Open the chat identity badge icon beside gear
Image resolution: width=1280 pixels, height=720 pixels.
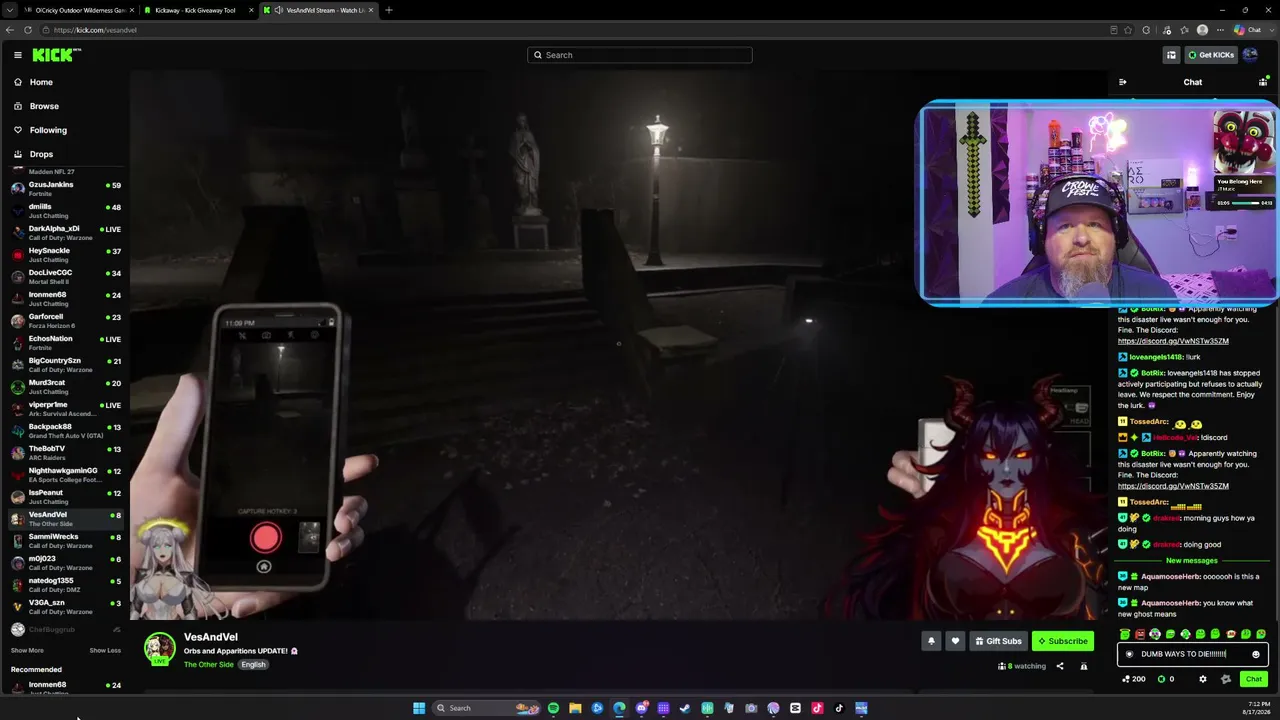click(1226, 679)
